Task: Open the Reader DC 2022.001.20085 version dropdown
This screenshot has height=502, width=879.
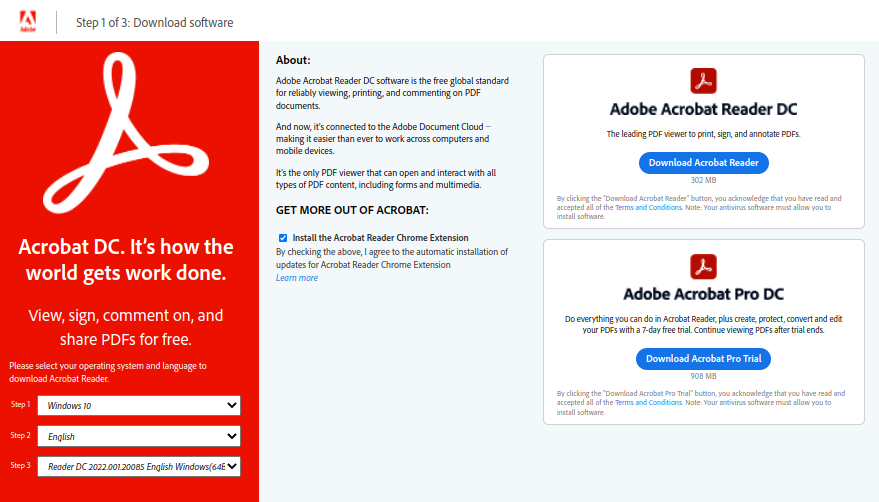Action: coord(139,467)
